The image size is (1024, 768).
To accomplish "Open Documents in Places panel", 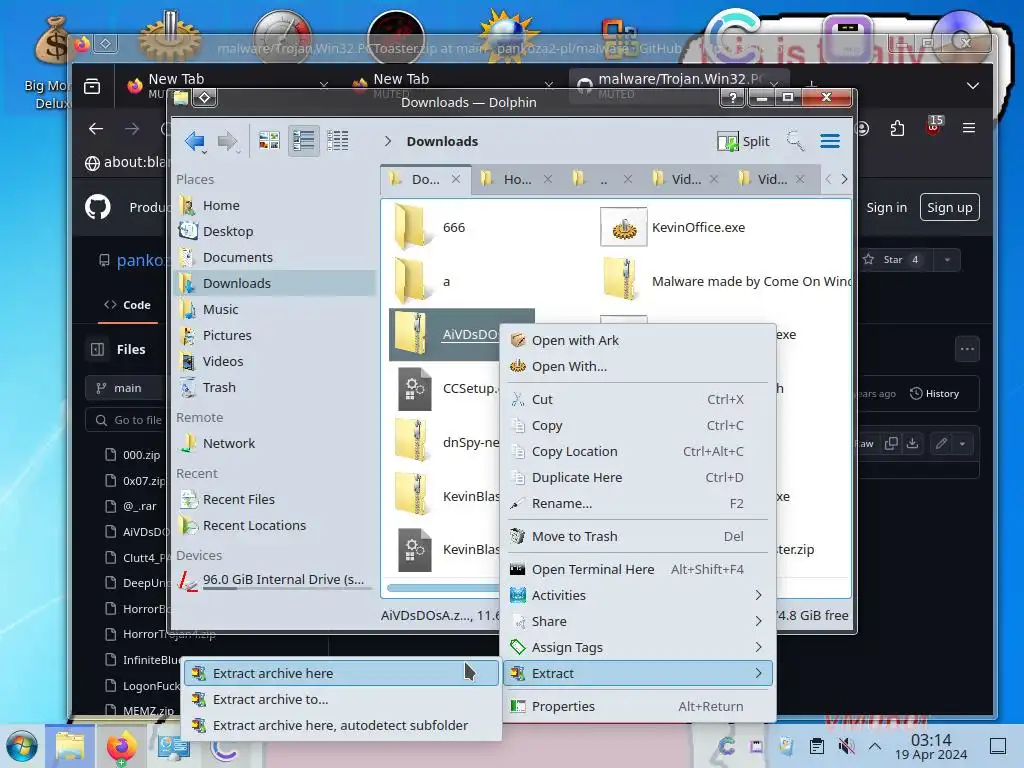I will (x=274, y=257).
